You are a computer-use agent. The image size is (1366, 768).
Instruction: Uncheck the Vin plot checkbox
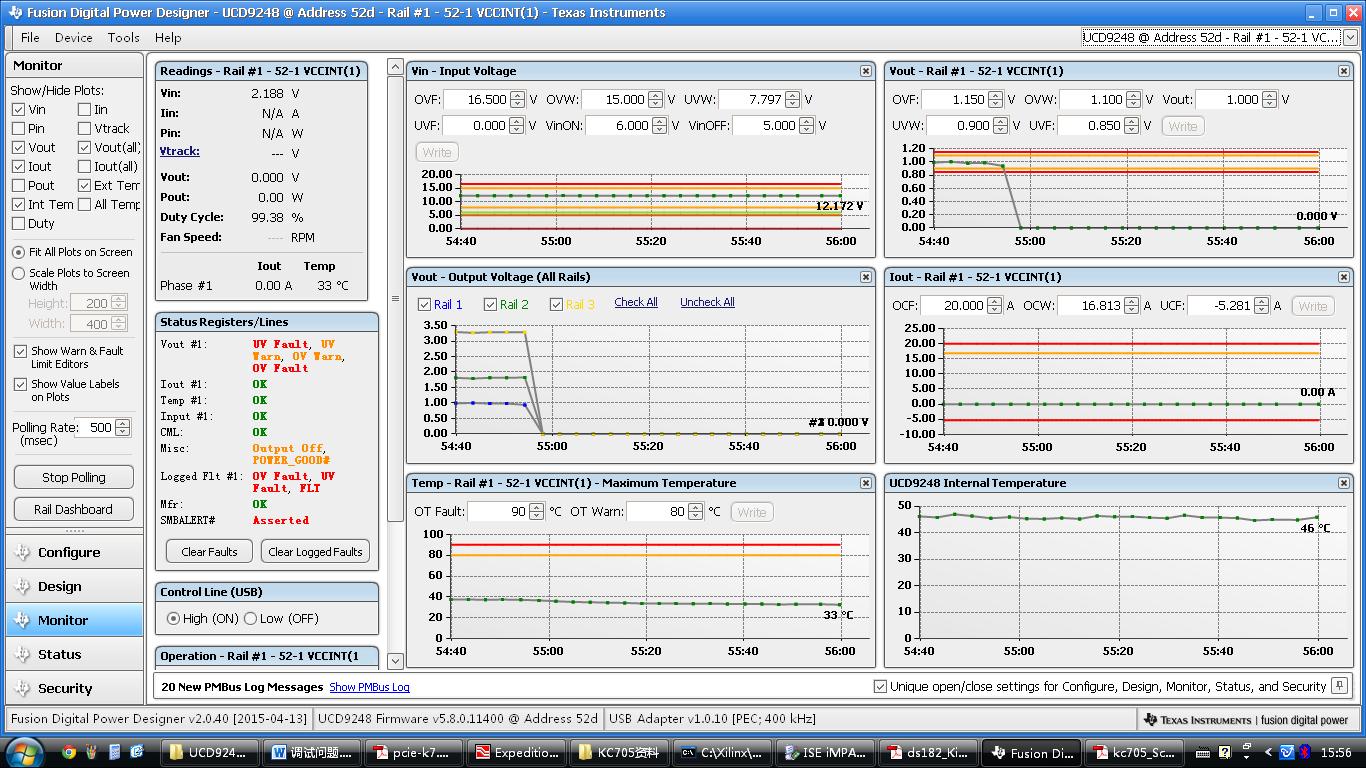click(19, 109)
